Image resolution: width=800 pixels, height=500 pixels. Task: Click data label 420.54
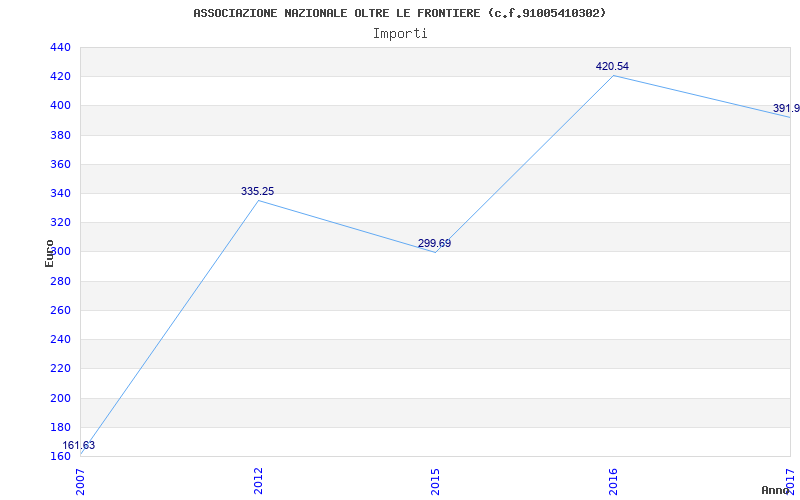(x=612, y=66)
